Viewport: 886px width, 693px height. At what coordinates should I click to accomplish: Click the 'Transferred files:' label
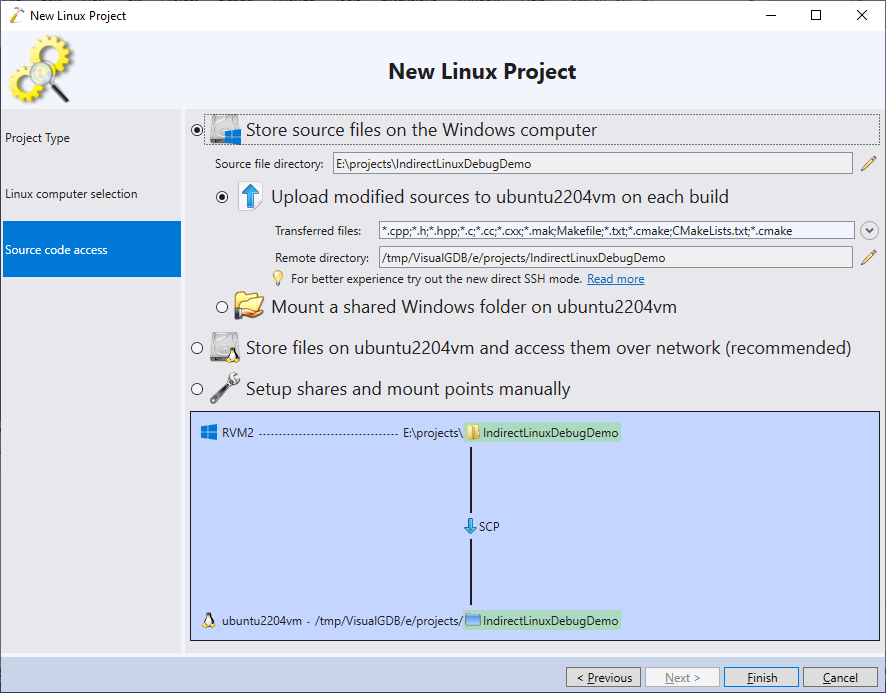pos(318,231)
